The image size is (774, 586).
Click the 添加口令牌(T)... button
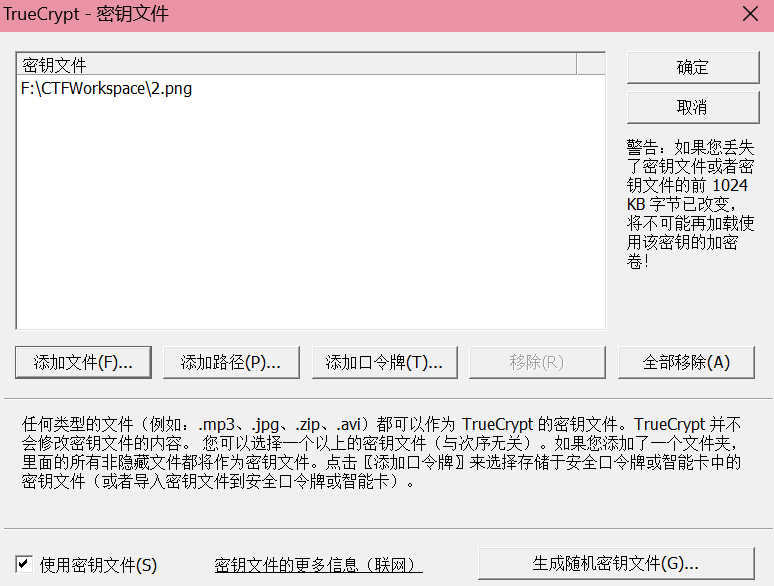click(385, 362)
